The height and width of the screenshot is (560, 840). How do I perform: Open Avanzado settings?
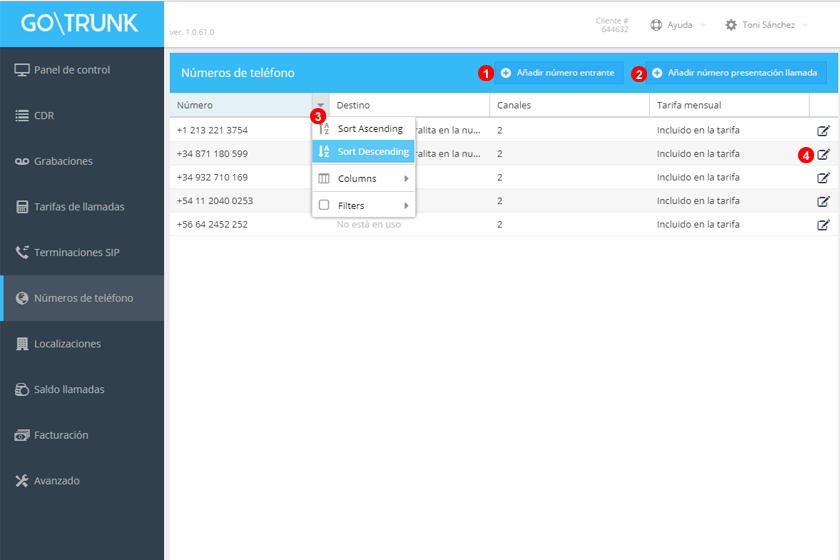(x=82, y=480)
